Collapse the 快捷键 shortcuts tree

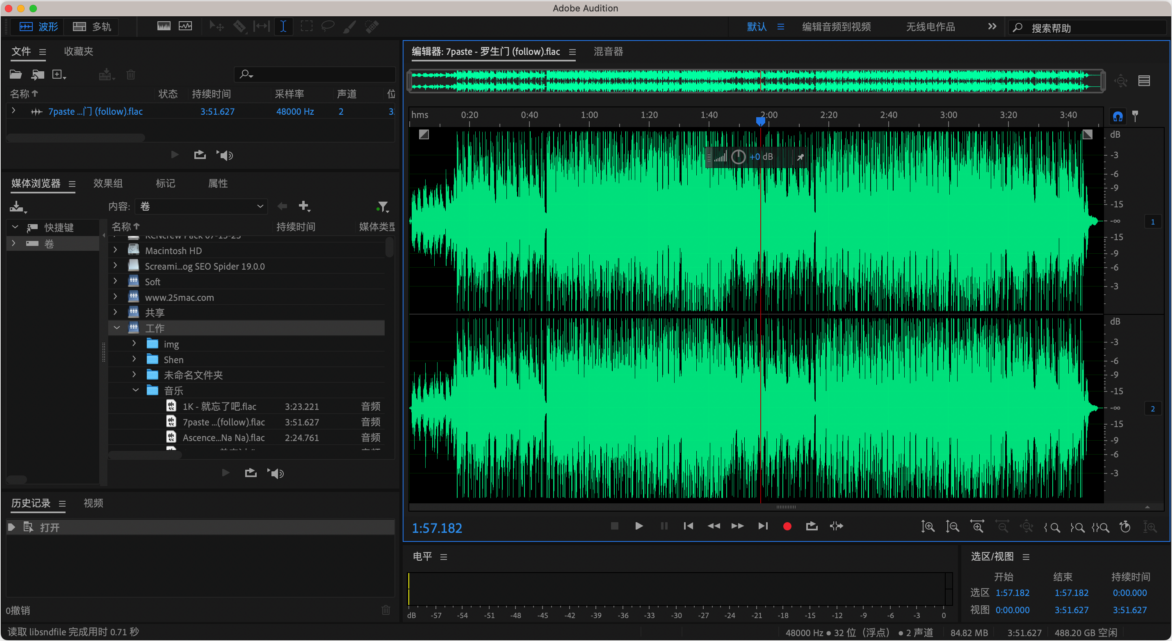tap(14, 226)
